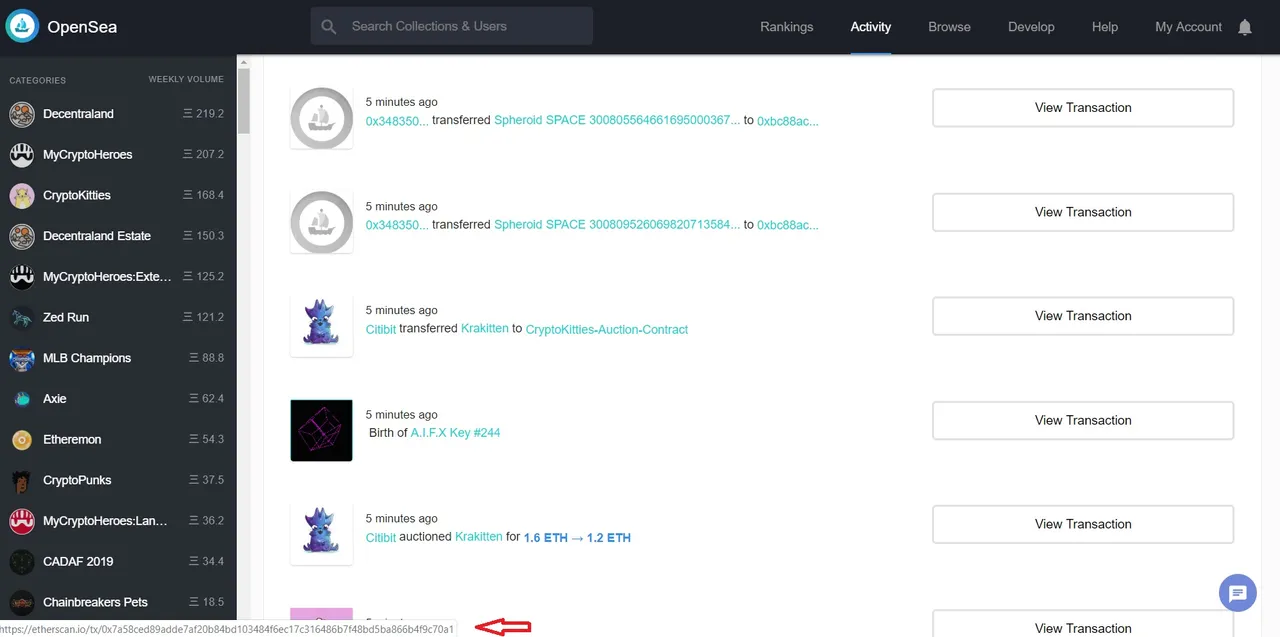Image resolution: width=1280 pixels, height=637 pixels.
Task: Select MyCryptoHeroes category label
Action: pos(88,155)
